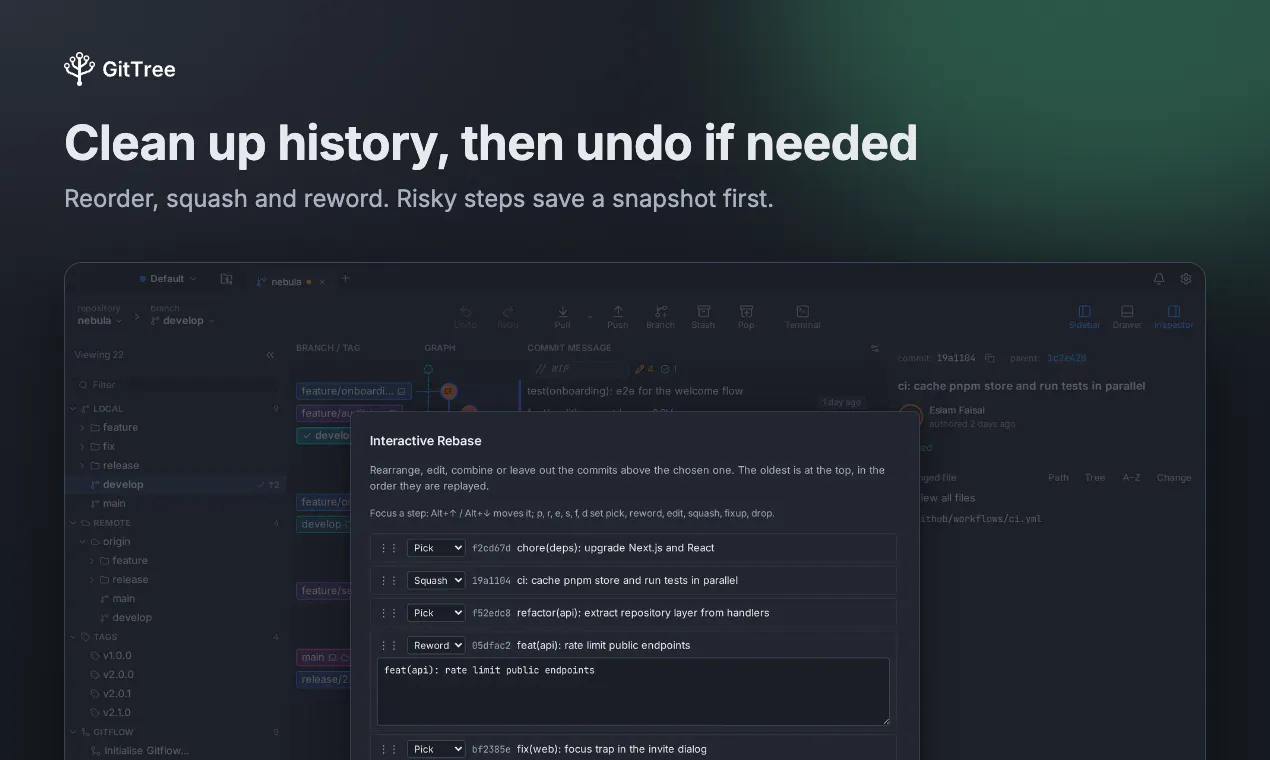Switch changed files to Tree view
Image resolution: width=1270 pixels, height=760 pixels.
[1095, 478]
